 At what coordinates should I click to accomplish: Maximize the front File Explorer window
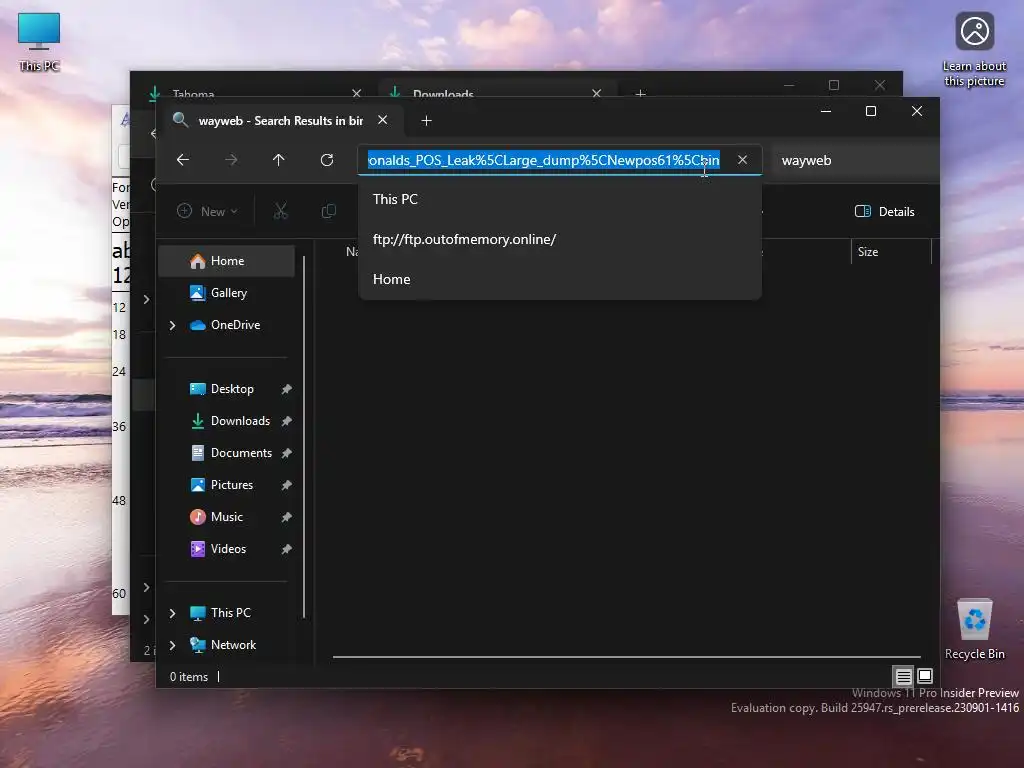click(x=871, y=111)
